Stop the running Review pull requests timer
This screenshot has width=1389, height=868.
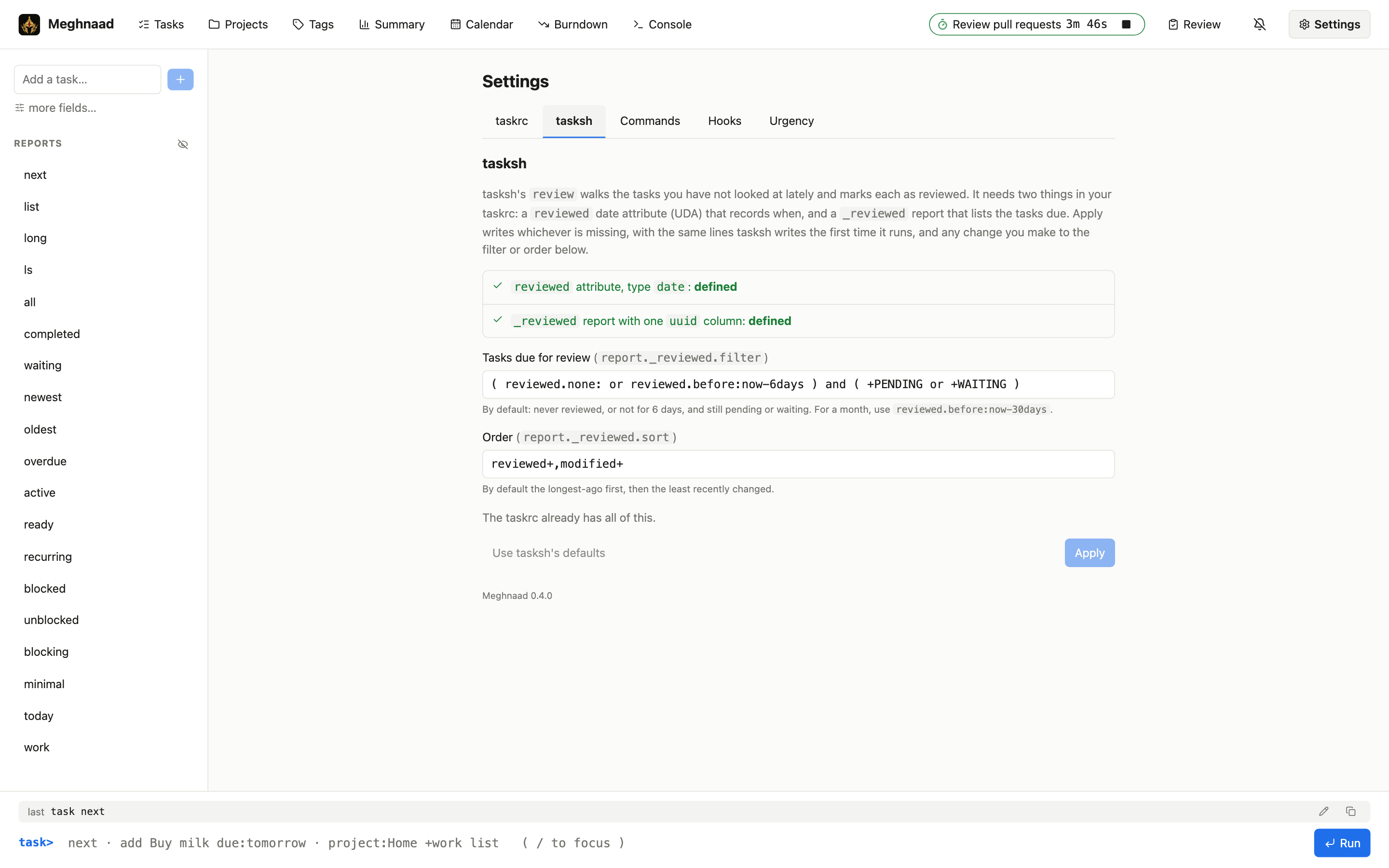point(1126,24)
